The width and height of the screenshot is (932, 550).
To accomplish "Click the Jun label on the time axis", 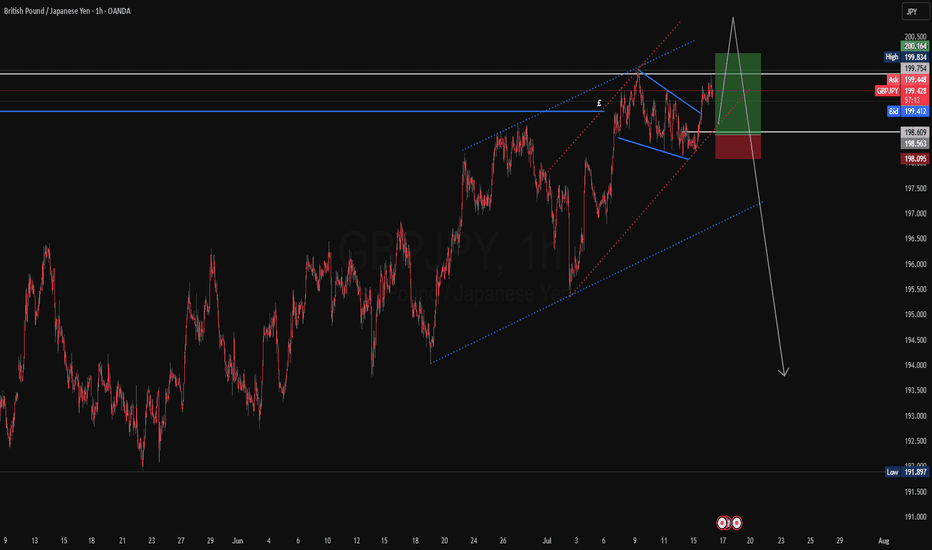I will pyautogui.click(x=238, y=540).
